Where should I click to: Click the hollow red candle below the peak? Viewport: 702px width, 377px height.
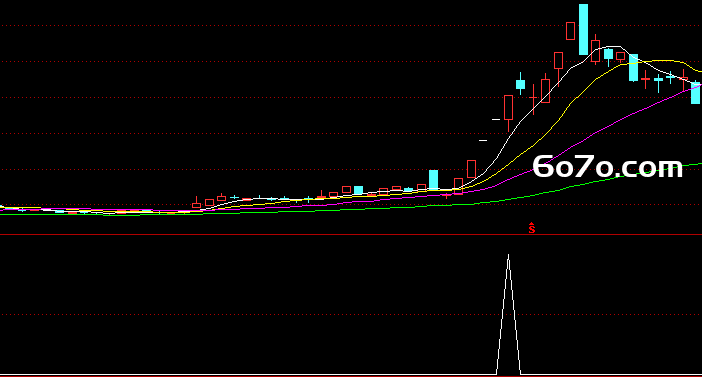click(x=570, y=31)
